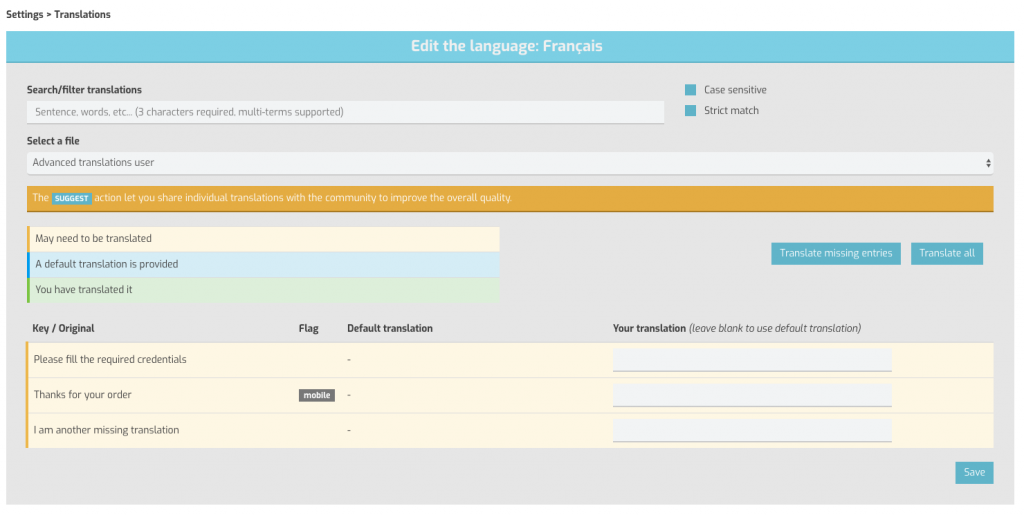Save the translations

click(x=974, y=472)
